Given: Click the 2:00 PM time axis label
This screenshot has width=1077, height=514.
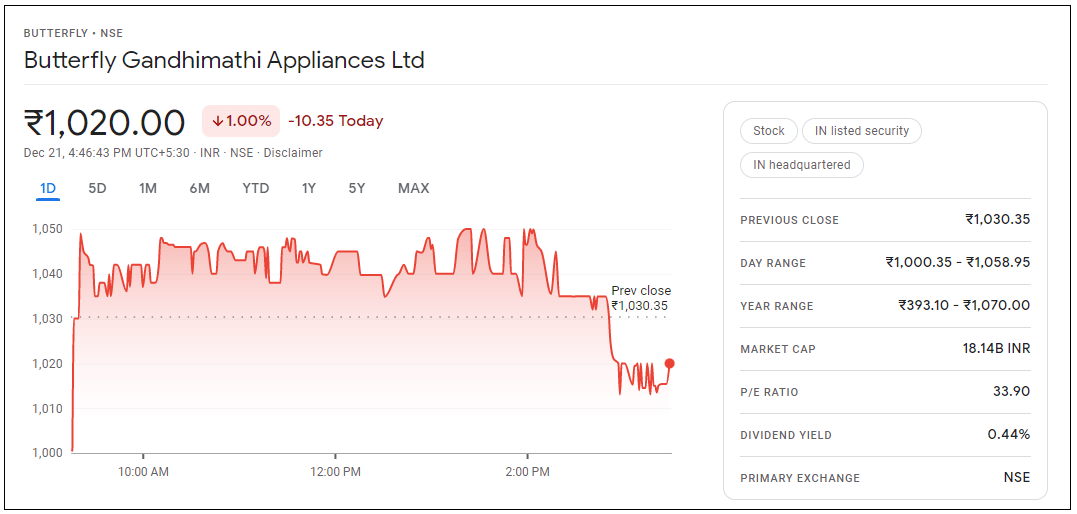Looking at the screenshot, I should pos(527,473).
